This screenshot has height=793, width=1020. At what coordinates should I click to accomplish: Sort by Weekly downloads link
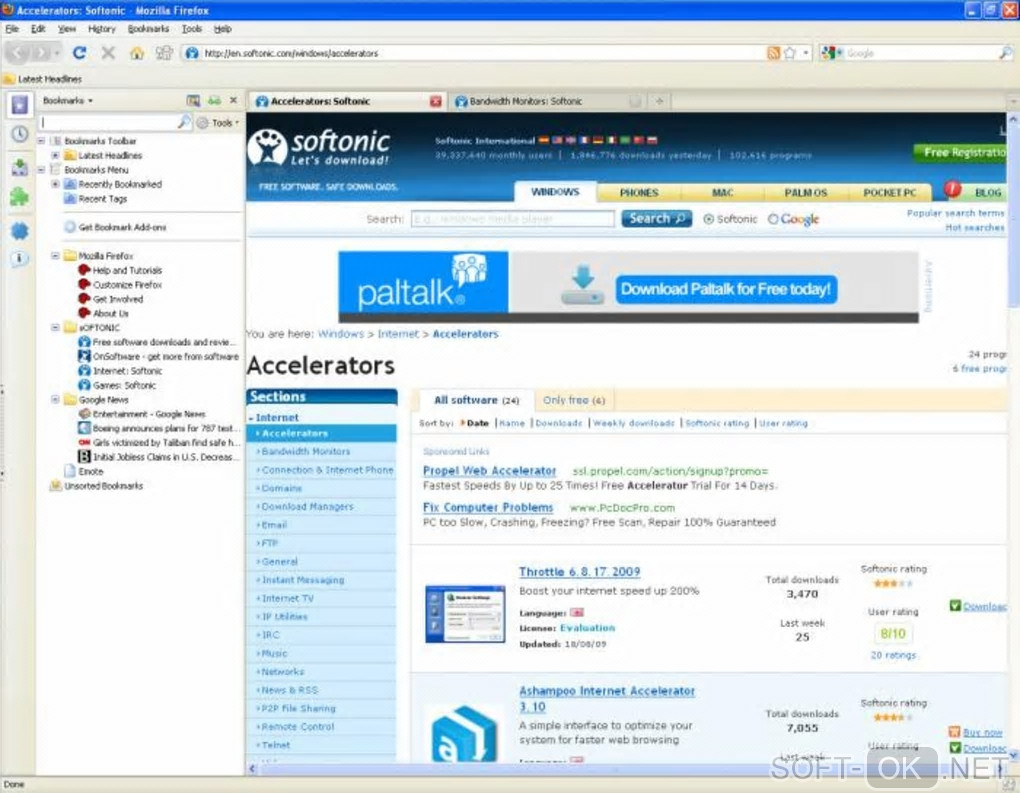coord(634,423)
